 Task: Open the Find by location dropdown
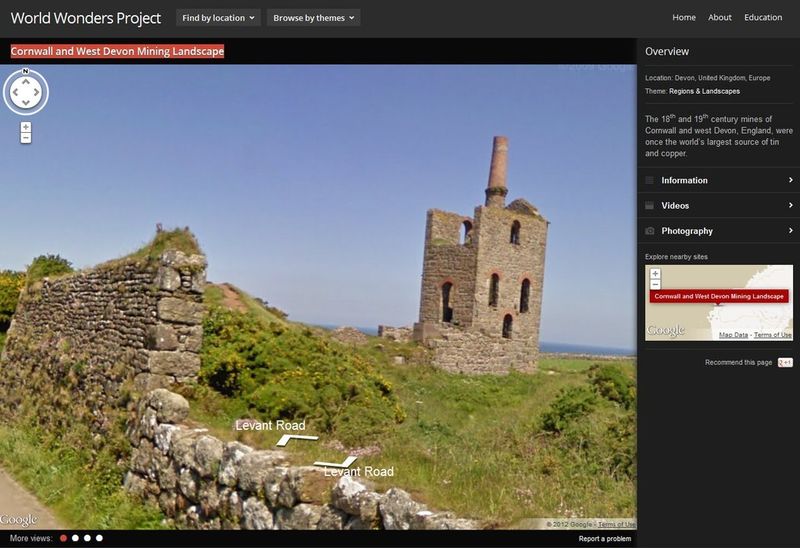(218, 18)
